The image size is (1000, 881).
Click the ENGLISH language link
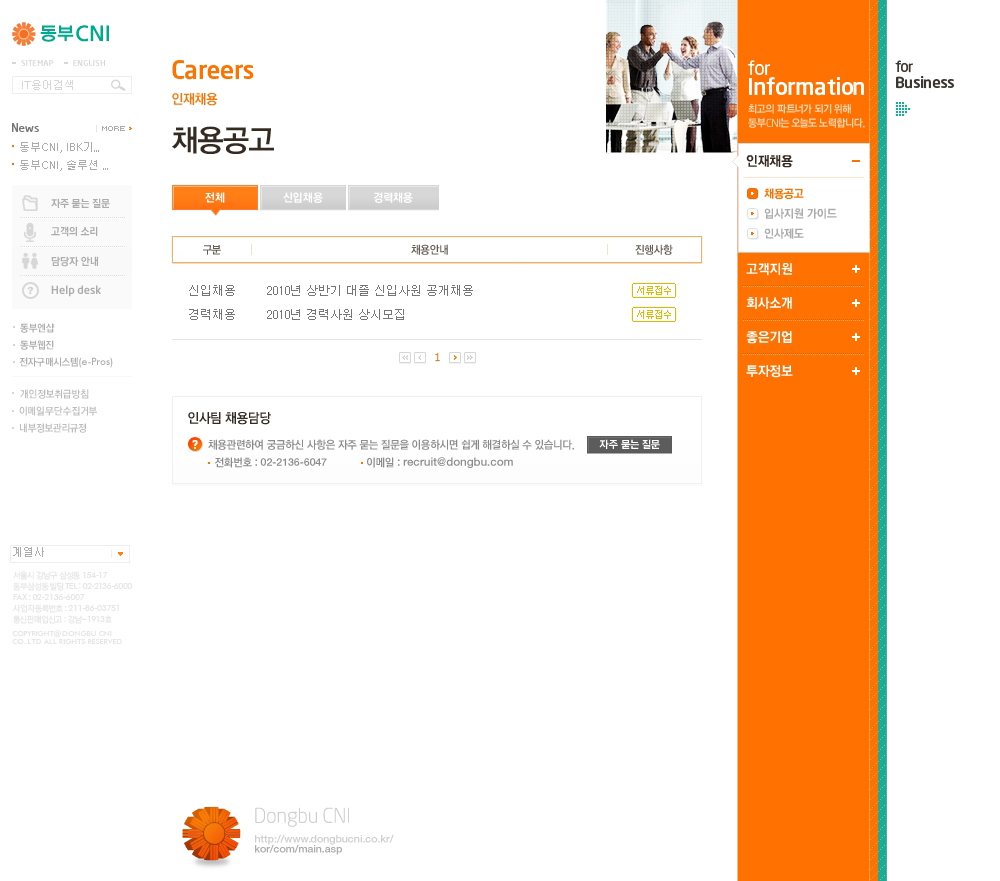[88, 63]
